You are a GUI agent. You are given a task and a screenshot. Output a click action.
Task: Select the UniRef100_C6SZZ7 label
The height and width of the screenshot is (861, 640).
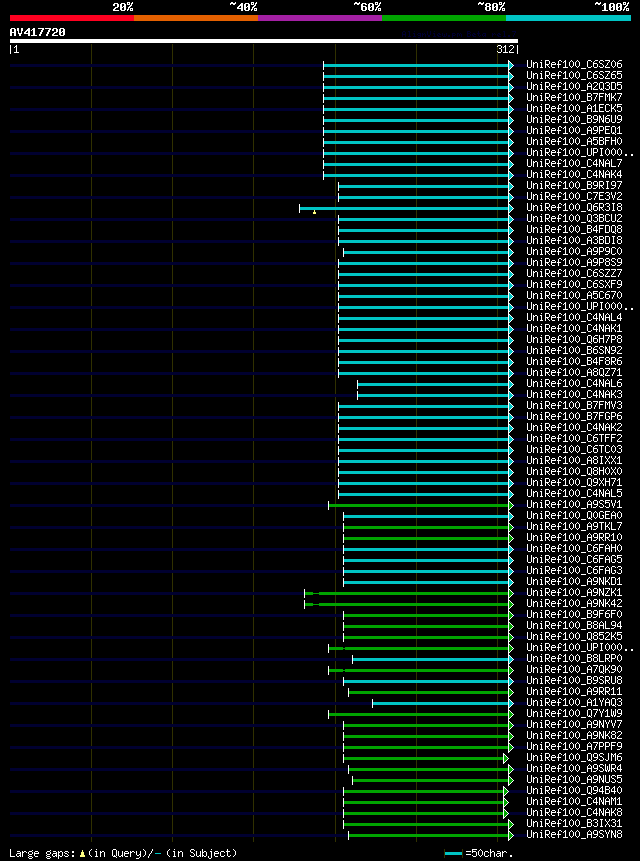tap(574, 273)
